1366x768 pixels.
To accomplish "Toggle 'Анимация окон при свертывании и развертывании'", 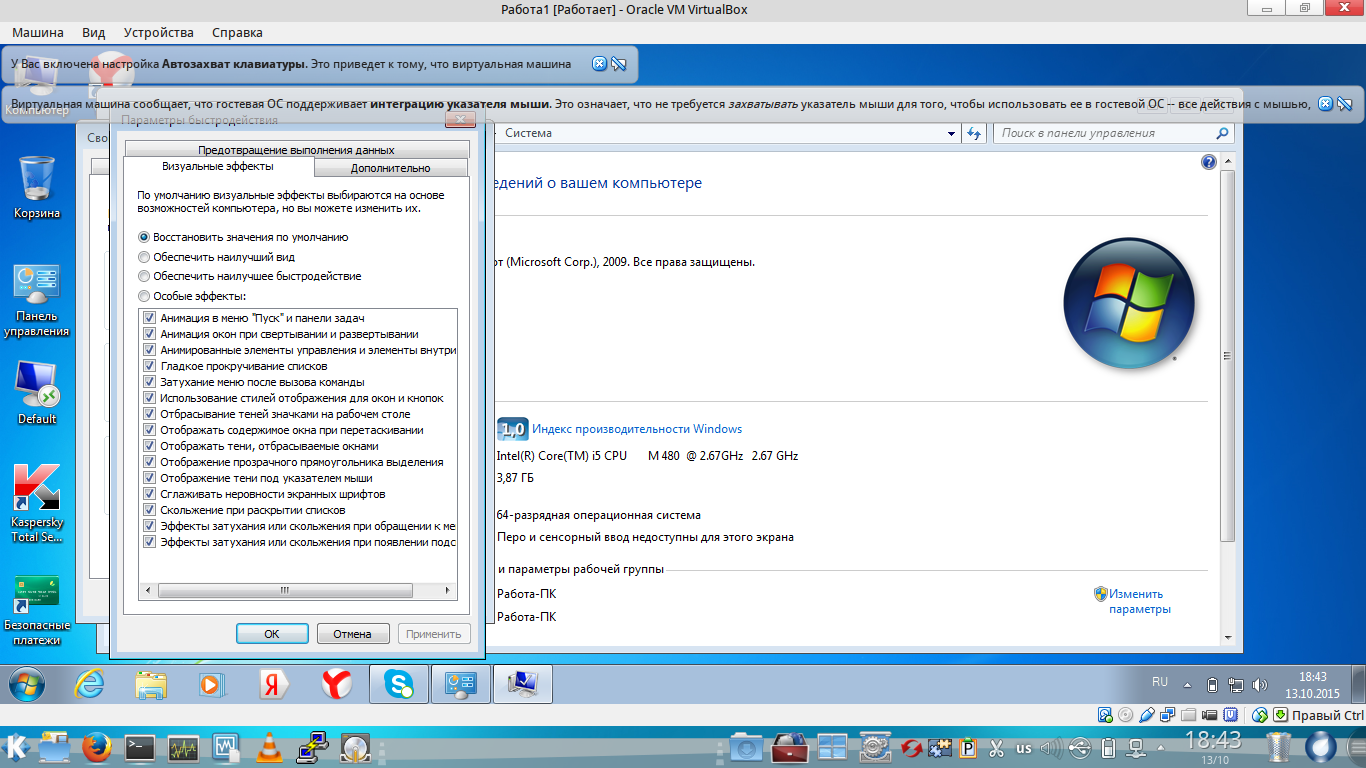I will [150, 334].
